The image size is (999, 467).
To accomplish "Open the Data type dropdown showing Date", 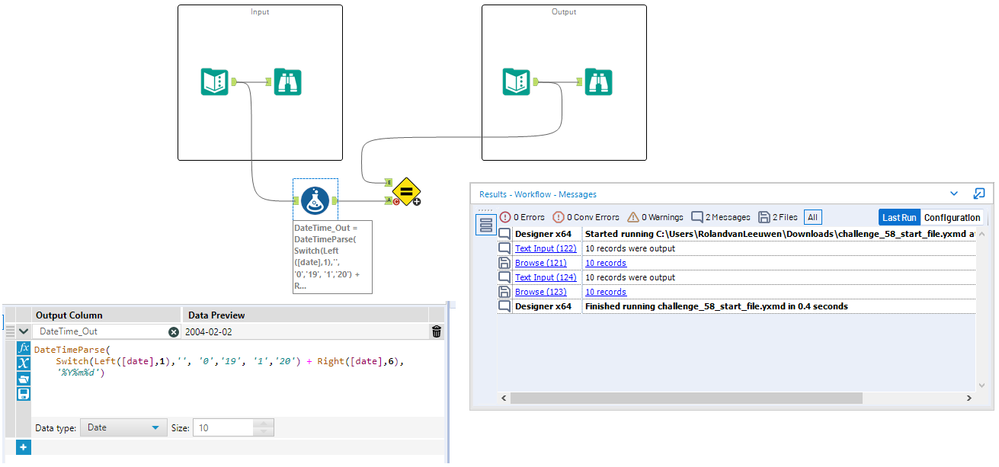I will pos(124,427).
